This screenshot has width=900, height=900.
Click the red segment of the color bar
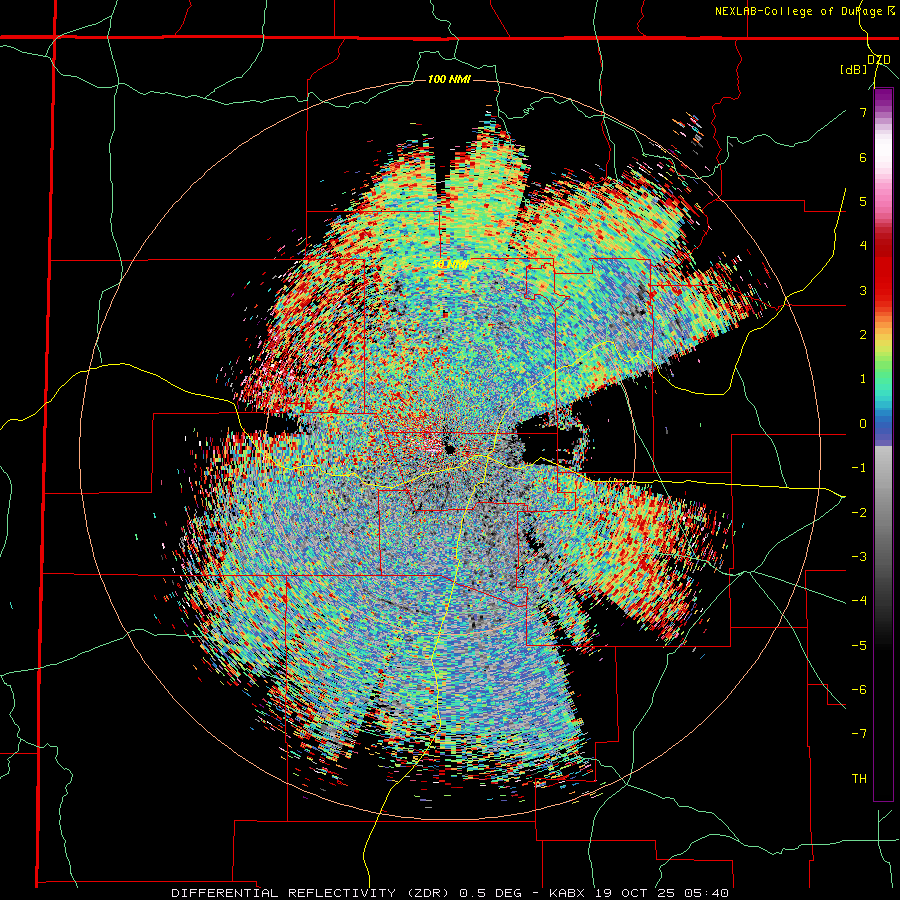point(883,267)
